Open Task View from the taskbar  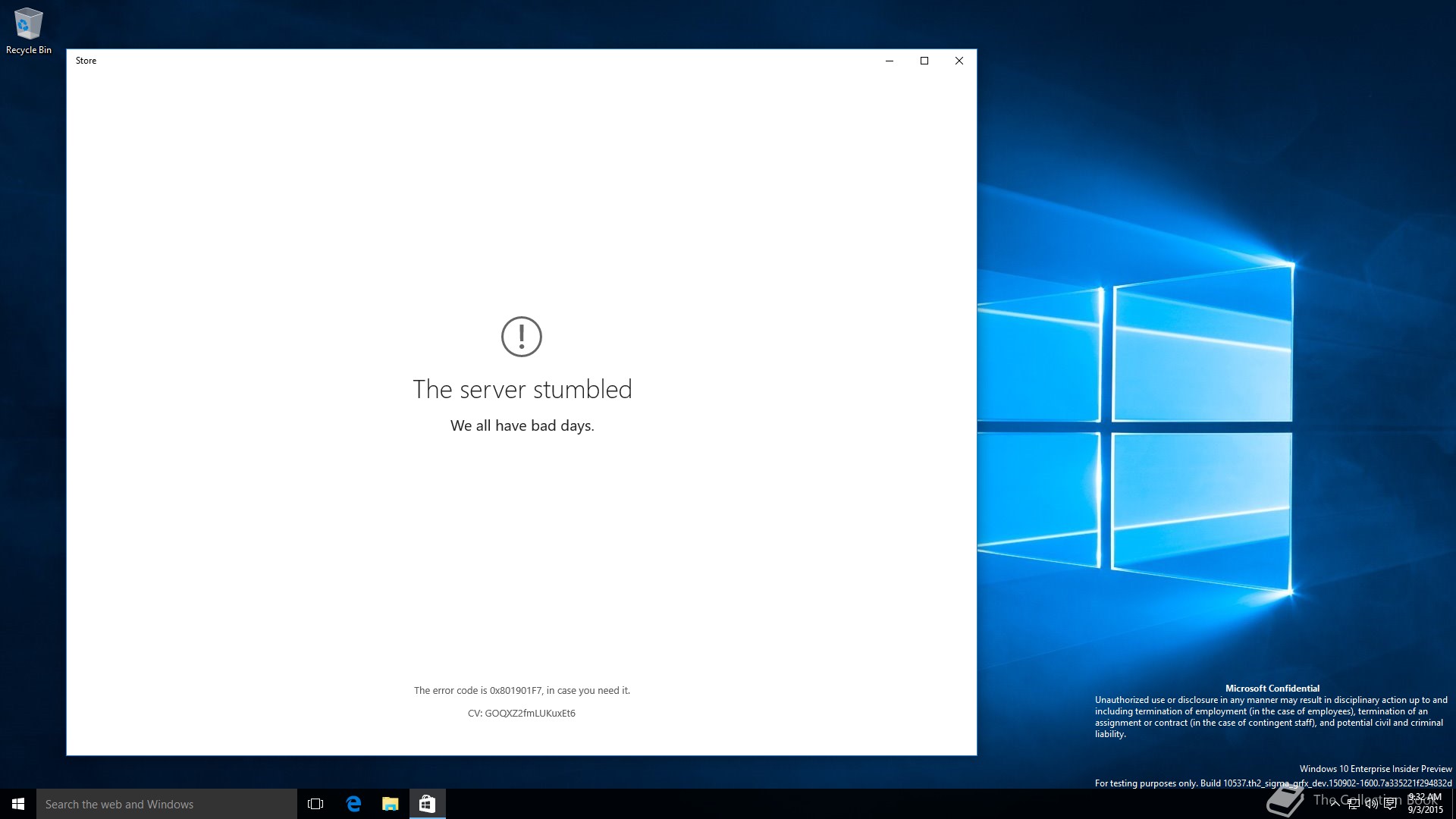coord(315,804)
